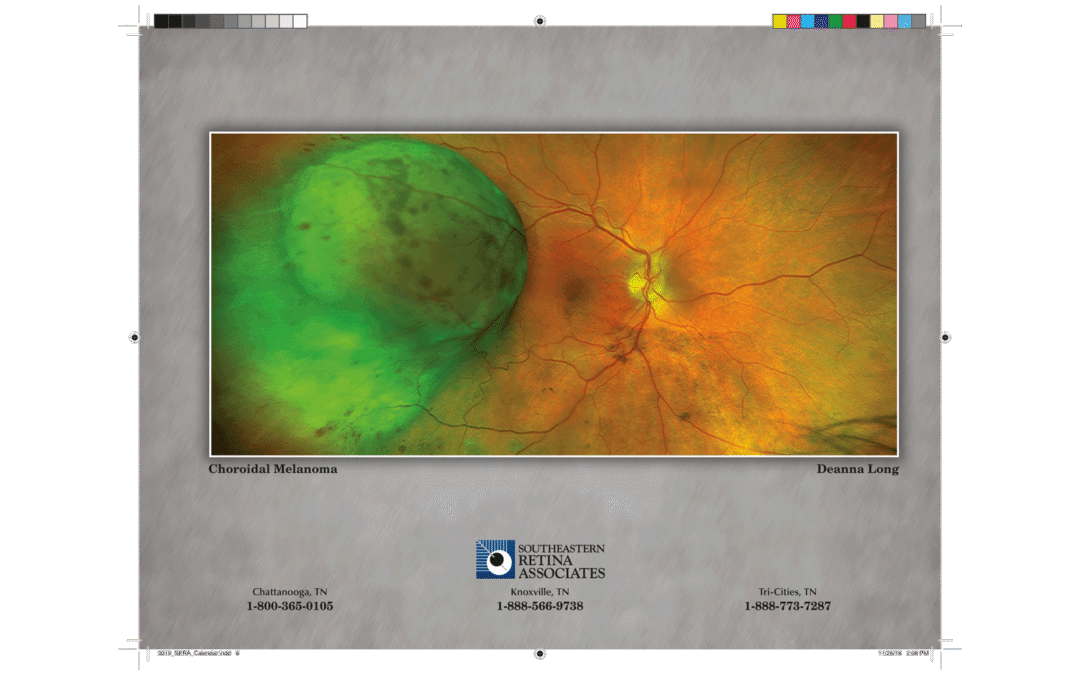Click the Knoxville phone number 1-888-566-9738

tap(540, 606)
